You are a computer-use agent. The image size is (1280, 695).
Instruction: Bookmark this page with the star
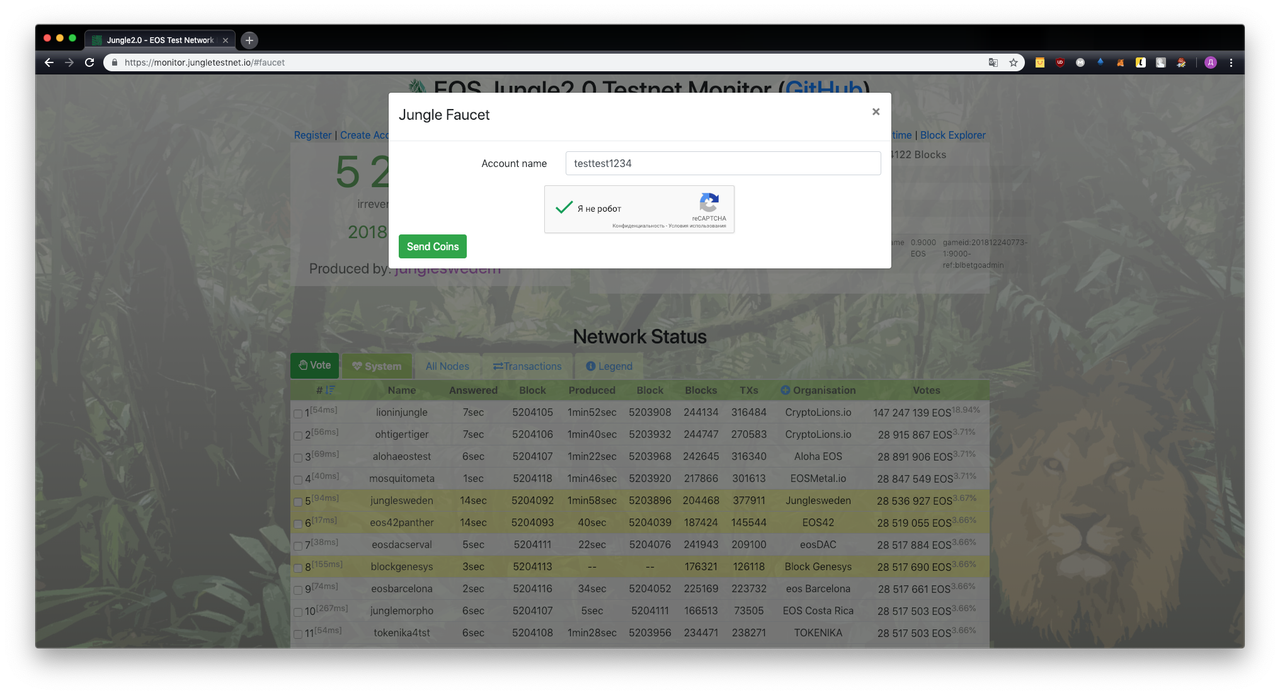1013,62
